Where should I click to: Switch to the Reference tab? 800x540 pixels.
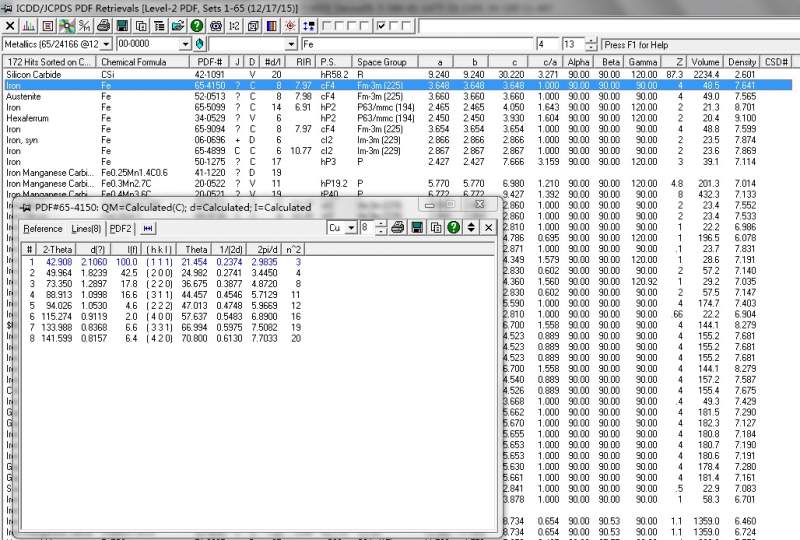coord(43,228)
